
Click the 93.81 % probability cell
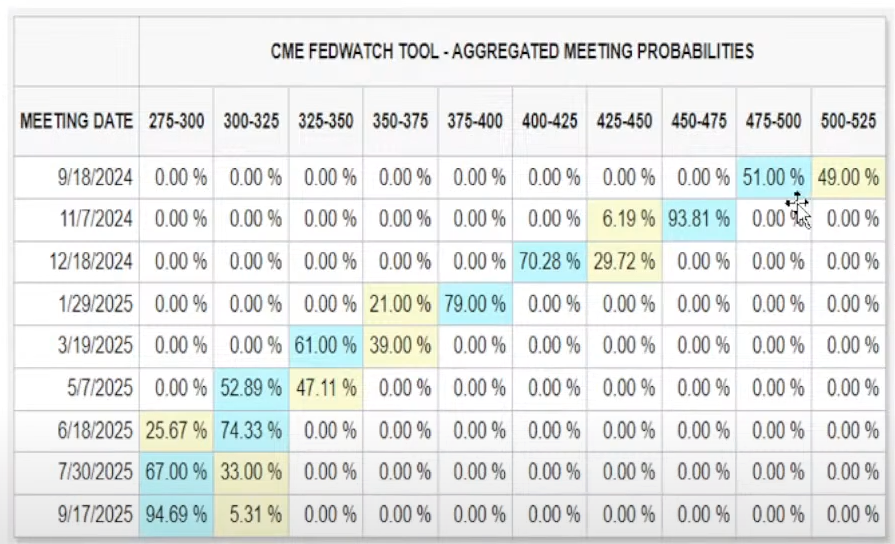click(698, 220)
